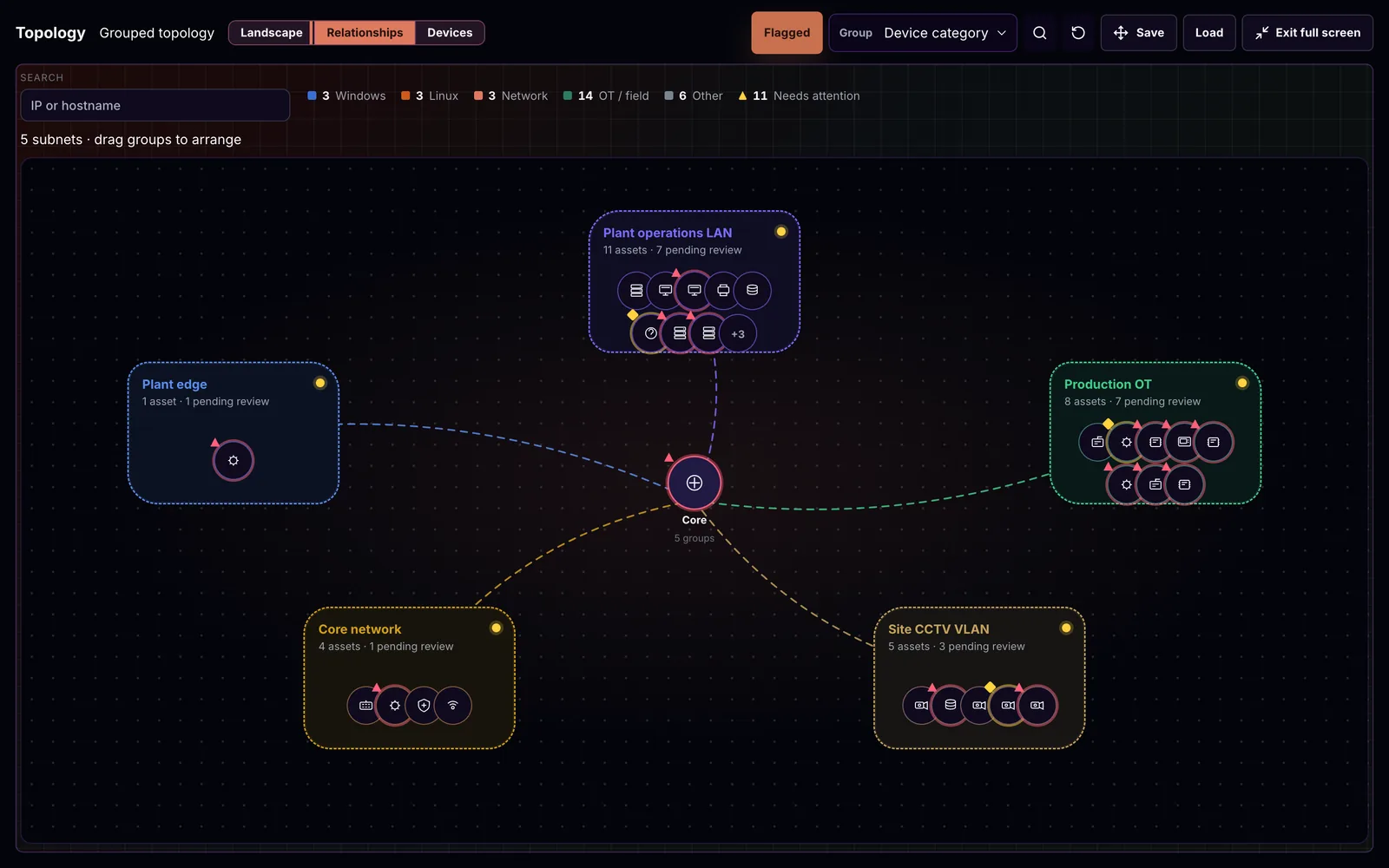
Task: Select the database device in Plant operations LAN
Action: (753, 290)
